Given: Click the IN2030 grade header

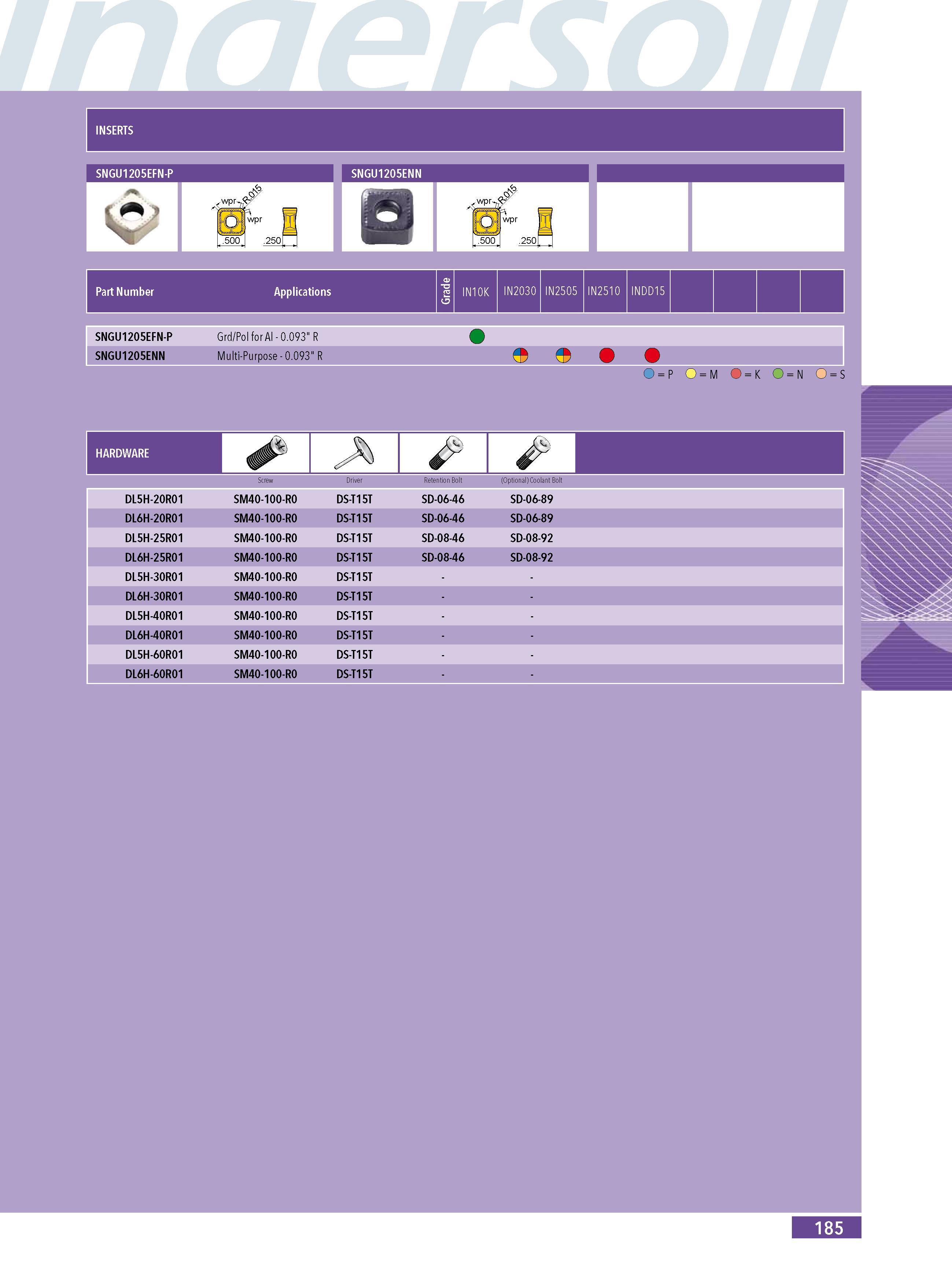Looking at the screenshot, I should click(x=520, y=291).
